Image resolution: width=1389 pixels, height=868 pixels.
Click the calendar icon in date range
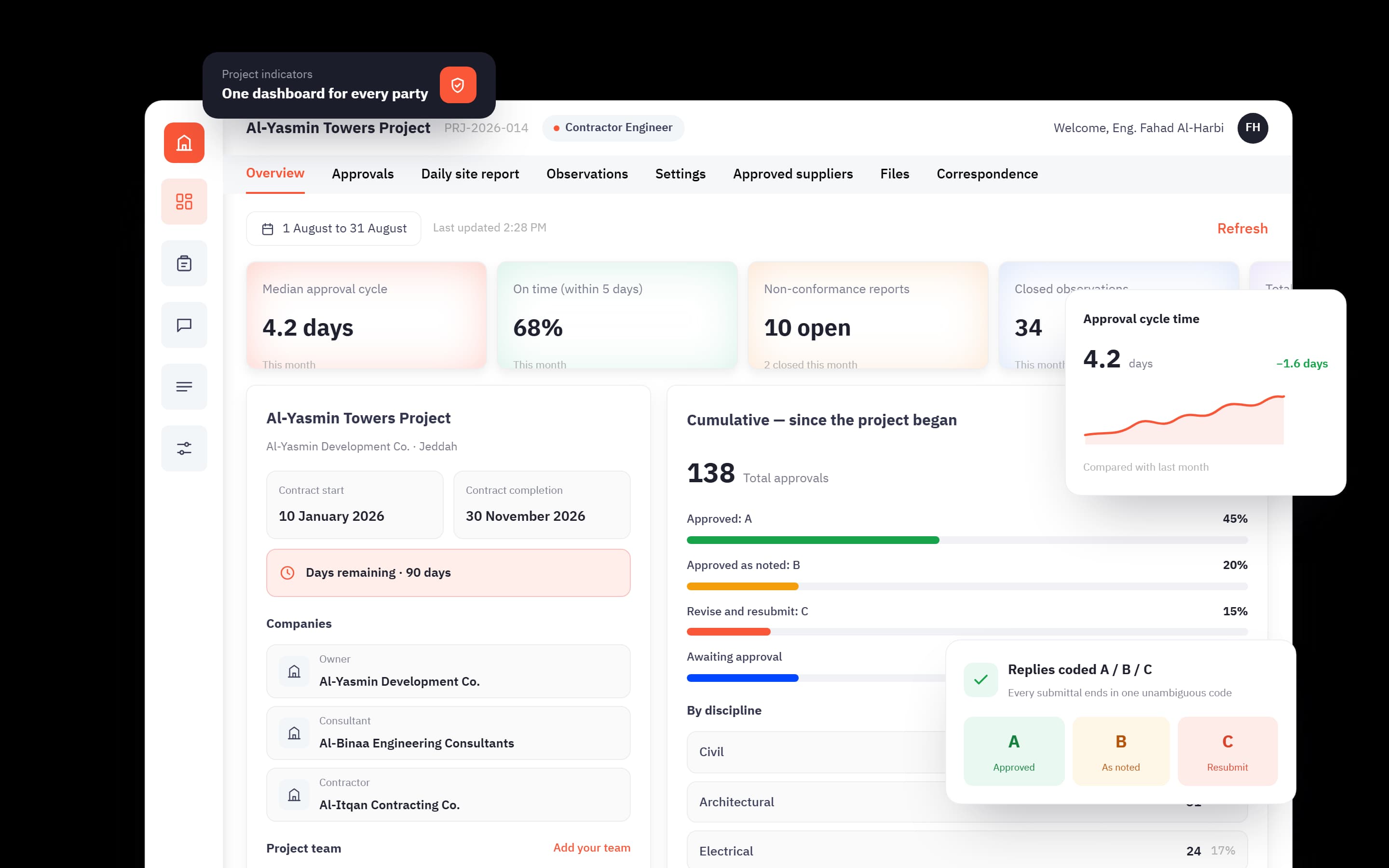(x=268, y=229)
